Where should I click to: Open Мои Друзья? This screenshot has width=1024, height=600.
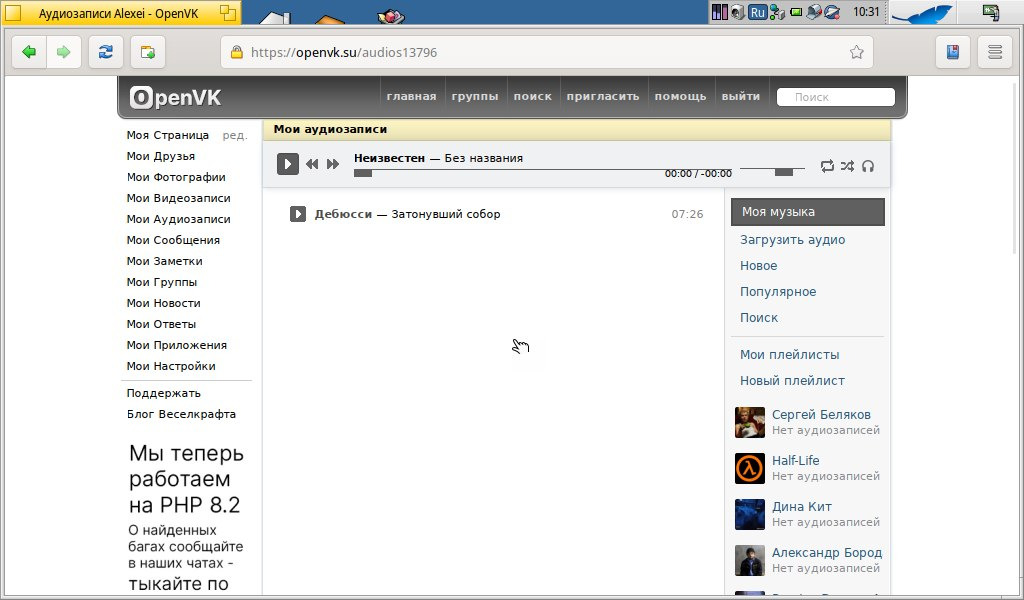[161, 156]
